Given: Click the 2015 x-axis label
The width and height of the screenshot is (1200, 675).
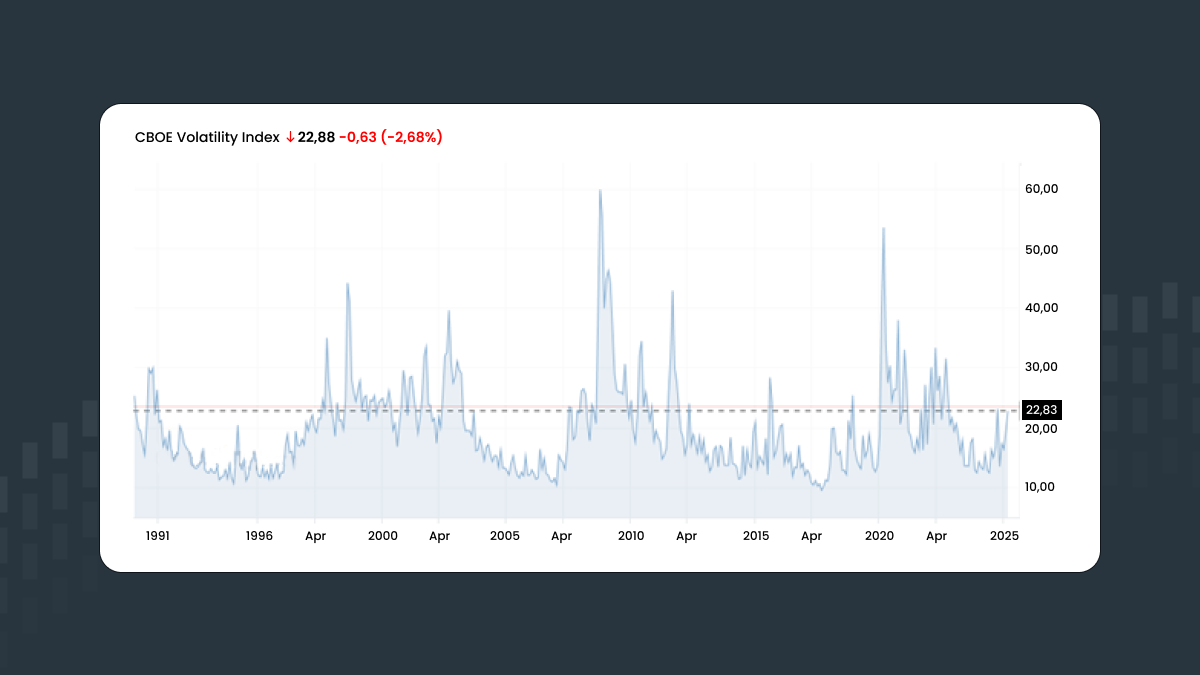Looking at the screenshot, I should [x=756, y=536].
